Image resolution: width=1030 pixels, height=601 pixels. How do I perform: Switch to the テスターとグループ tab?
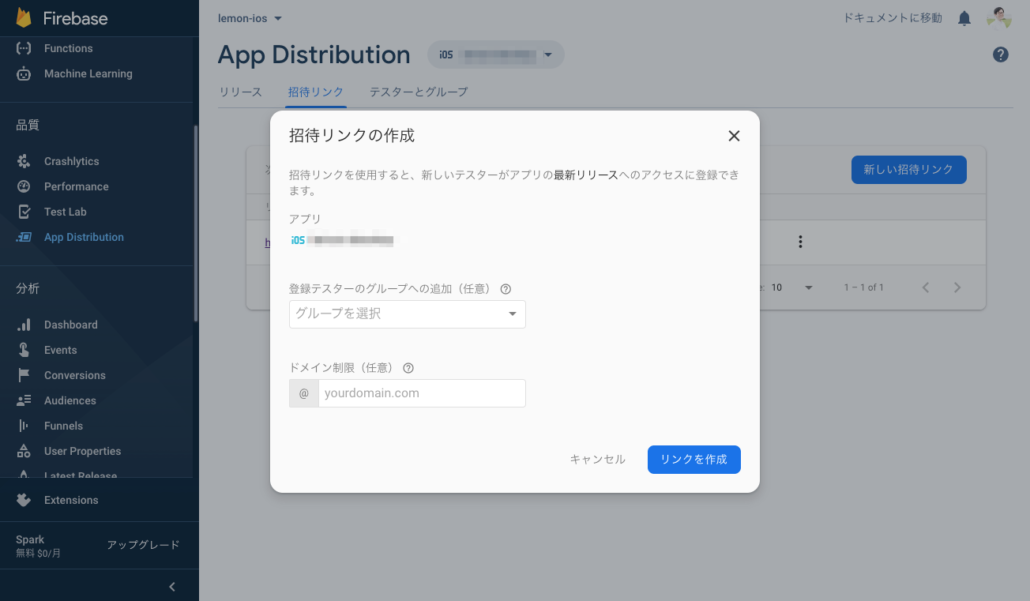click(418, 92)
